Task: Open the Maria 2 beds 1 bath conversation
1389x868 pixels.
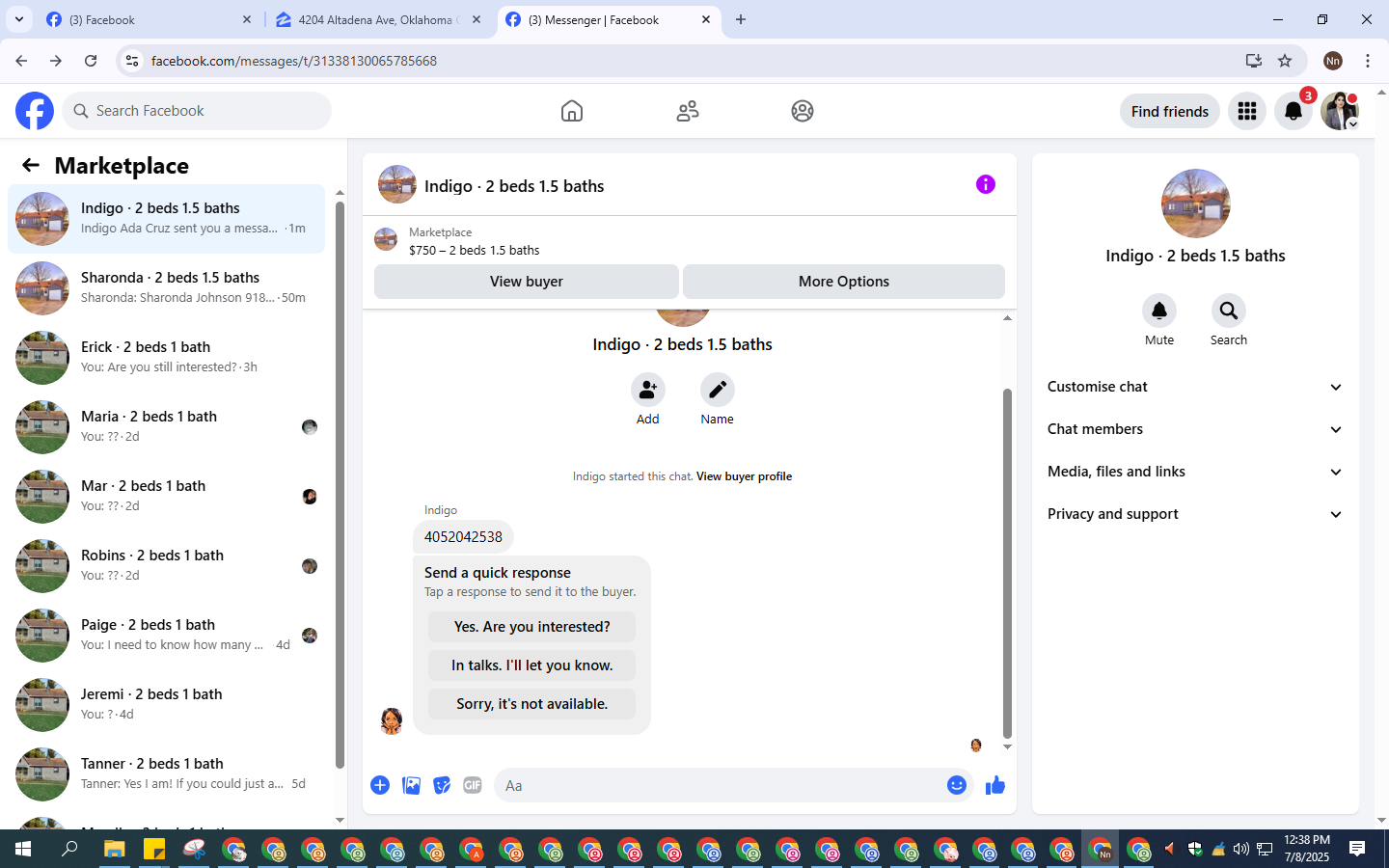Action: tap(166, 427)
